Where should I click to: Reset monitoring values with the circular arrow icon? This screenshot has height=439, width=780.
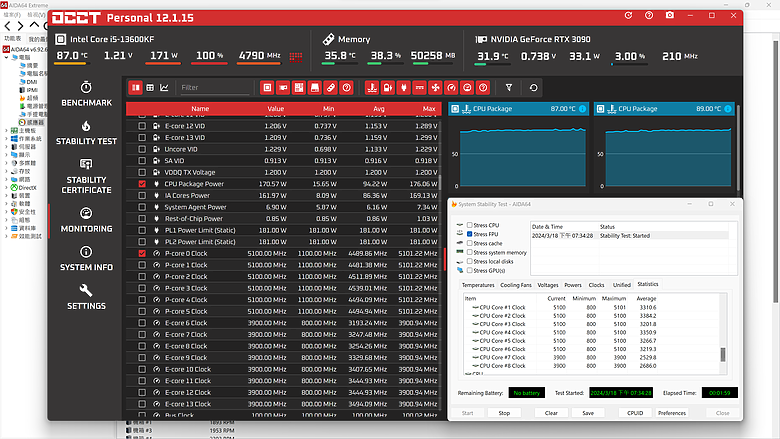[533, 88]
